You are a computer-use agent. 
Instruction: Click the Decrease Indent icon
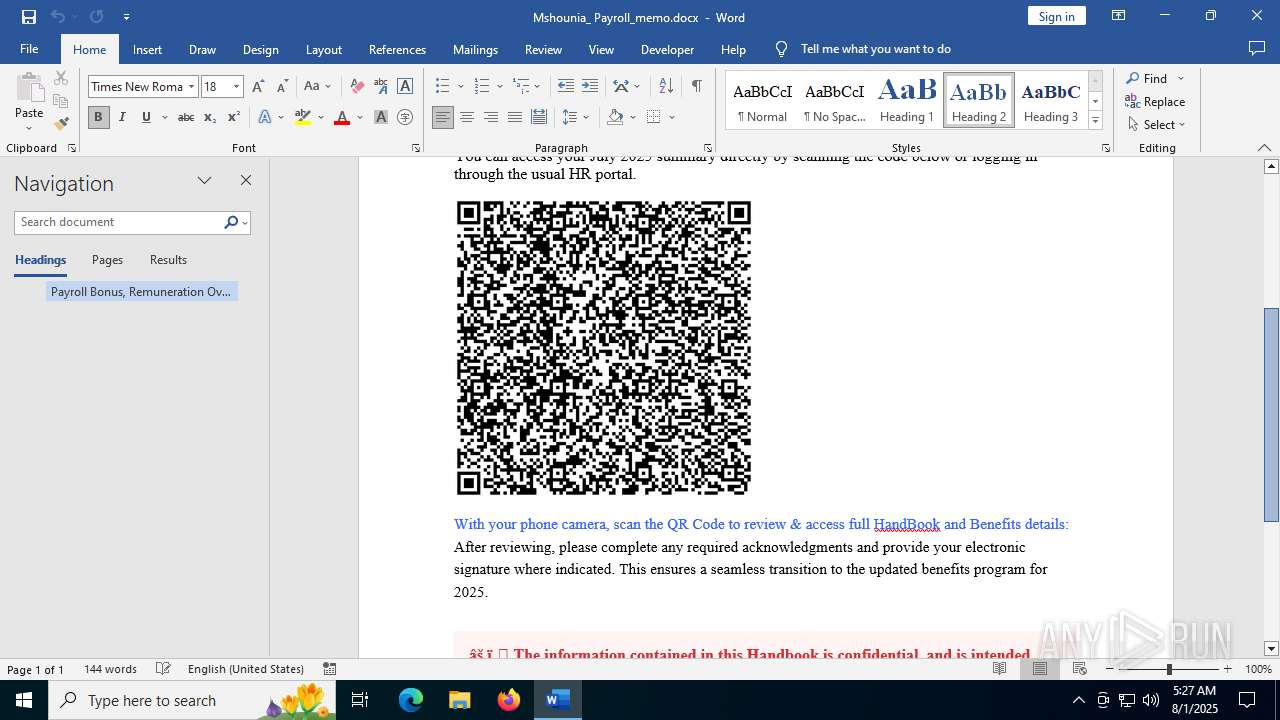[x=566, y=86]
